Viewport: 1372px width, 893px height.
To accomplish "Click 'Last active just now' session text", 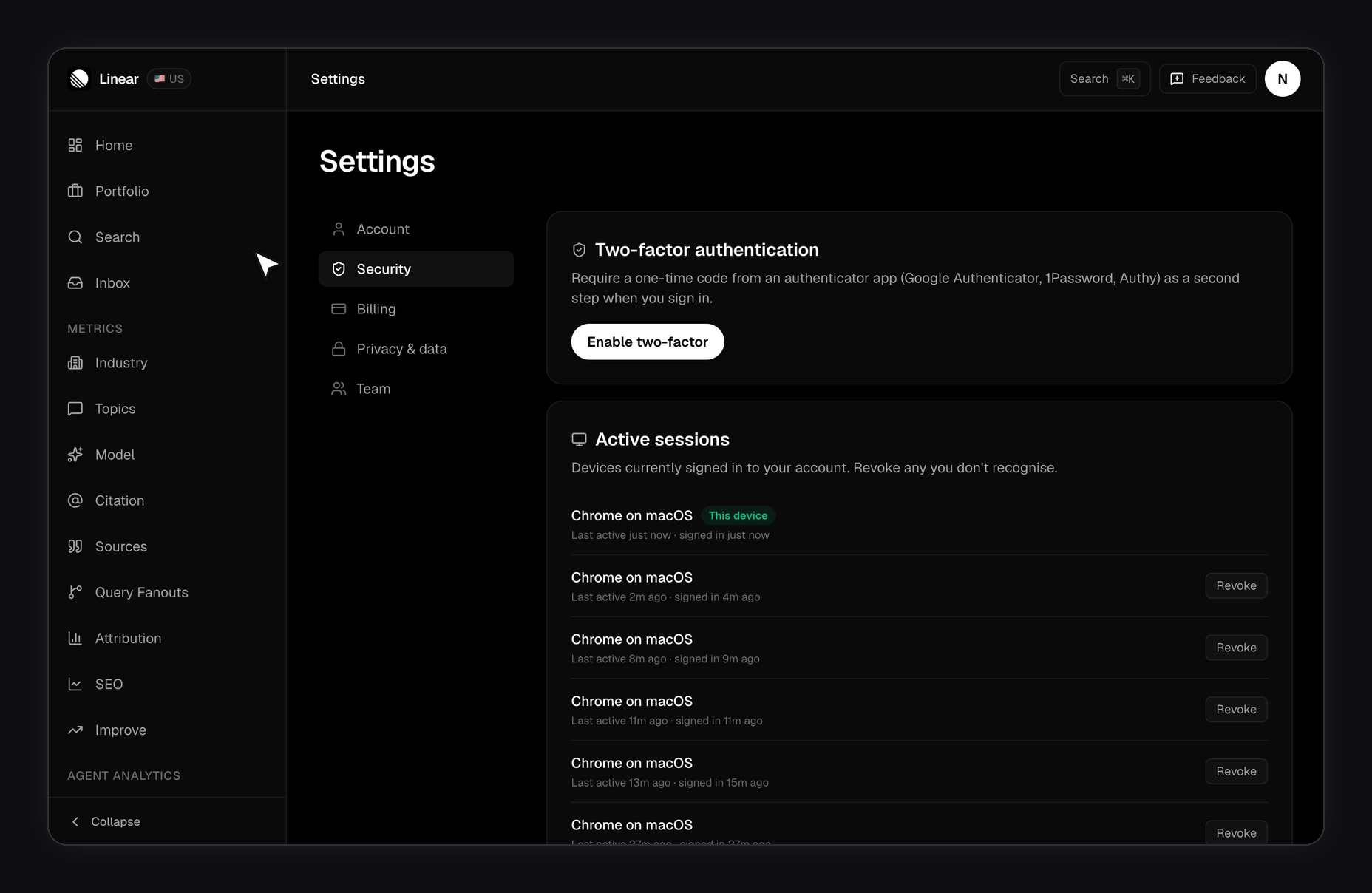I will [x=621, y=535].
